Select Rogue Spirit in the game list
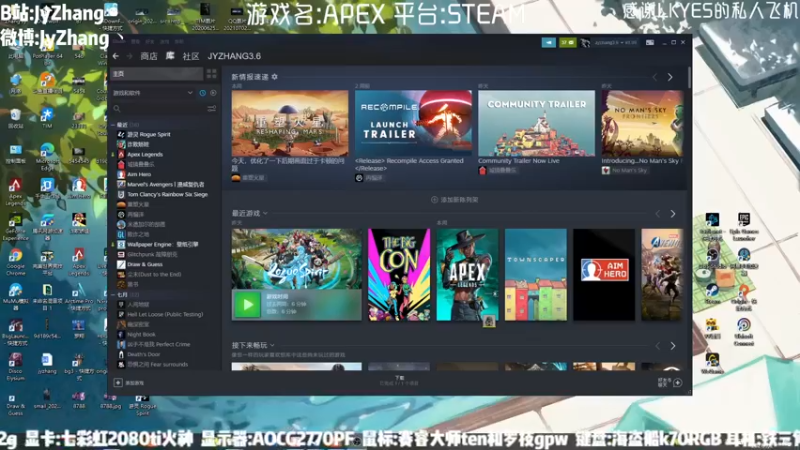The height and width of the screenshot is (450, 800). point(148,135)
